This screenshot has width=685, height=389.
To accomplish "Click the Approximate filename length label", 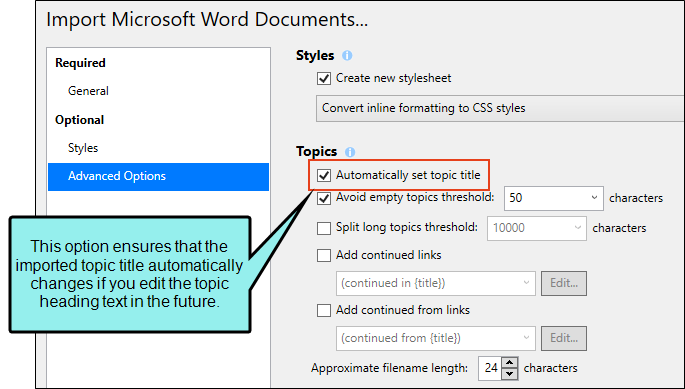I will (x=389, y=368).
